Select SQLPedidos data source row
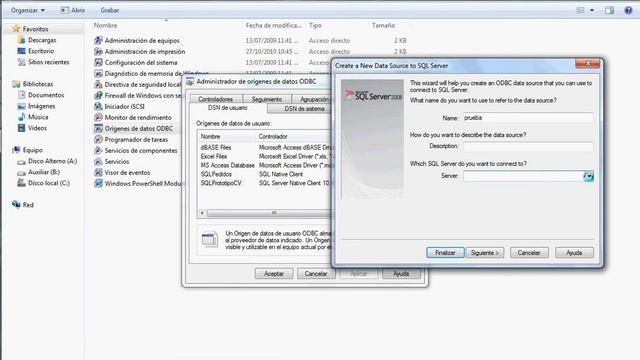The height and width of the screenshot is (360, 640). 265,174
